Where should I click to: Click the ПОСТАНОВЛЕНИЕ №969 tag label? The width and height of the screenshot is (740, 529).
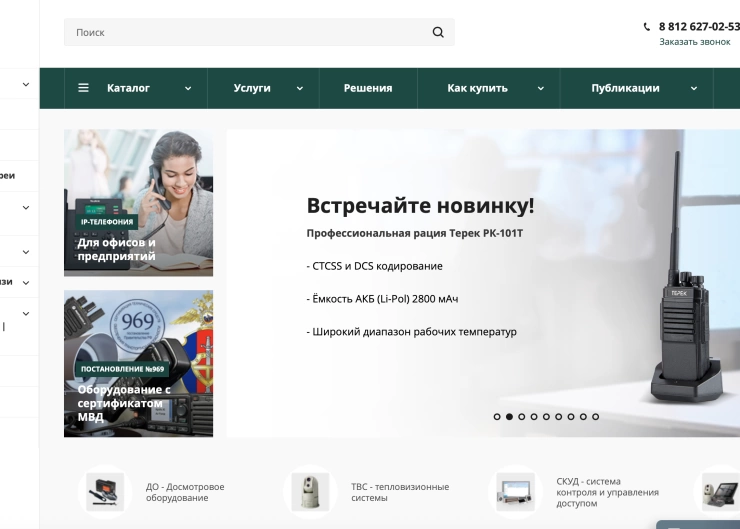tap(122, 369)
